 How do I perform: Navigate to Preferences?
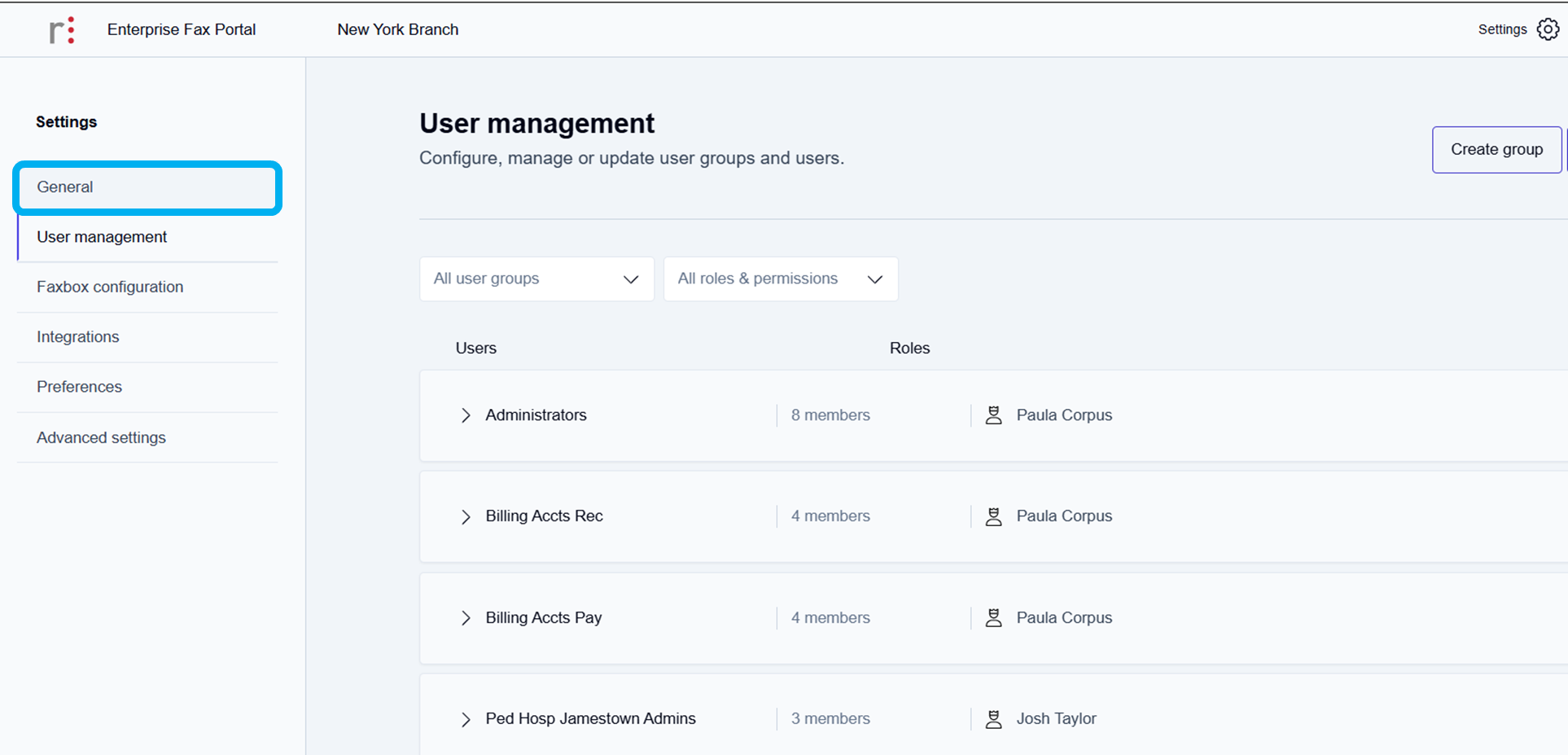pos(80,387)
